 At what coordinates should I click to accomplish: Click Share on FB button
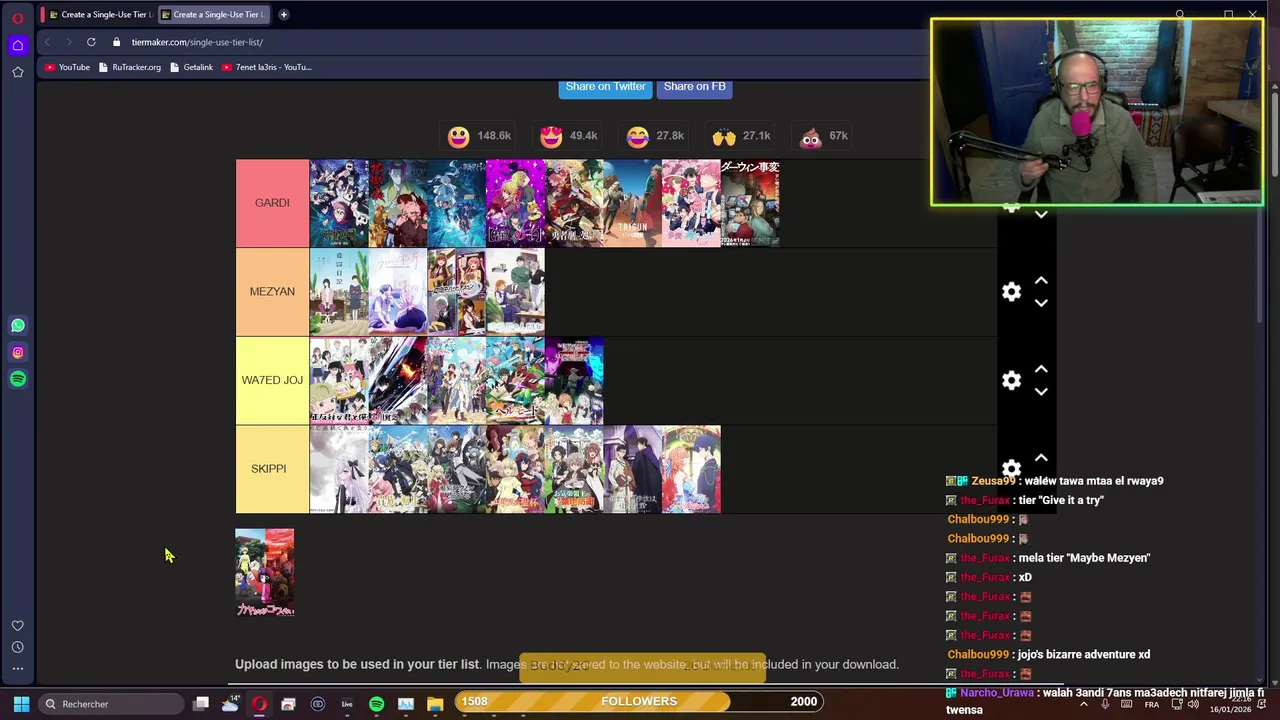[694, 87]
